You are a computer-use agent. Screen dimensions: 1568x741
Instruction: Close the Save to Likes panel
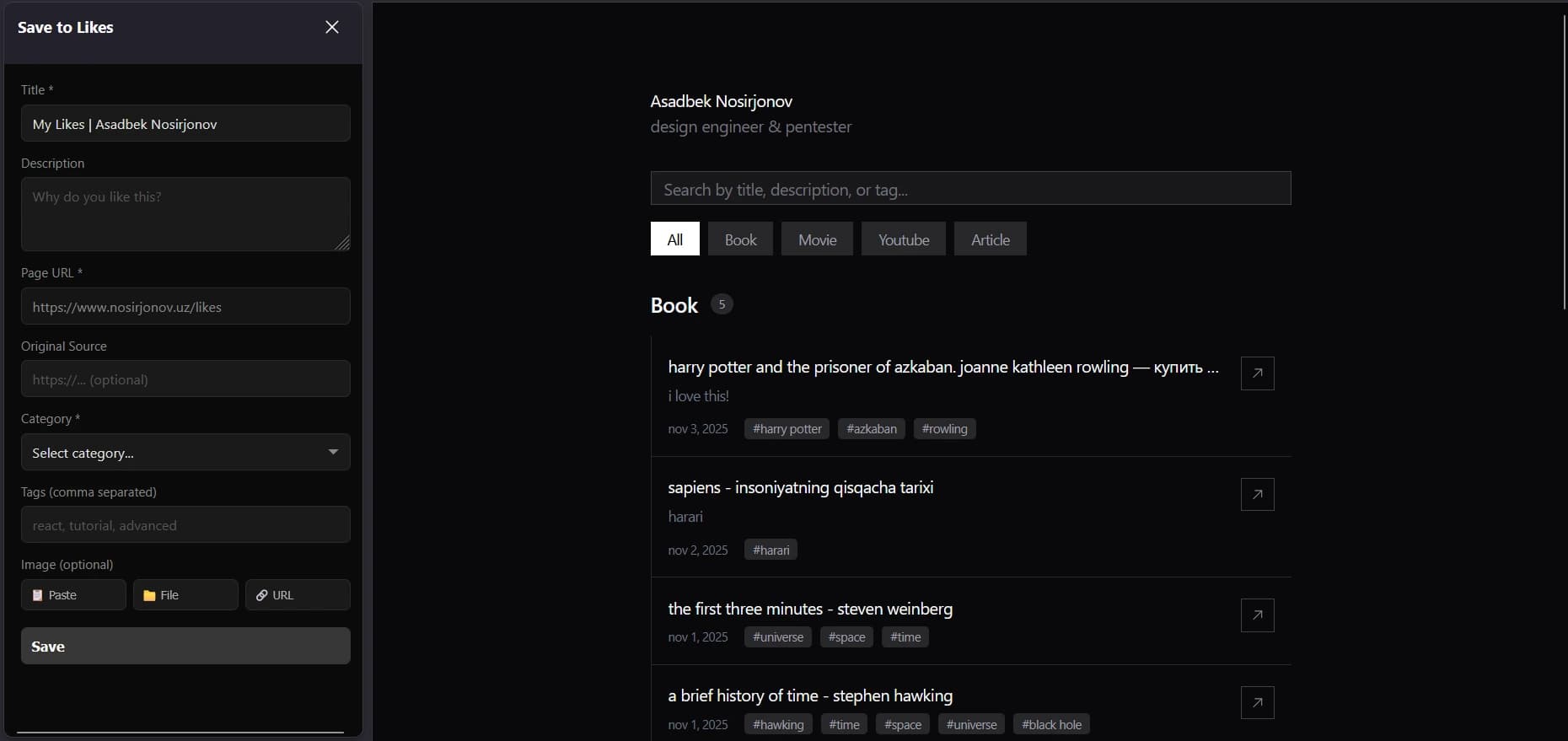click(x=332, y=27)
